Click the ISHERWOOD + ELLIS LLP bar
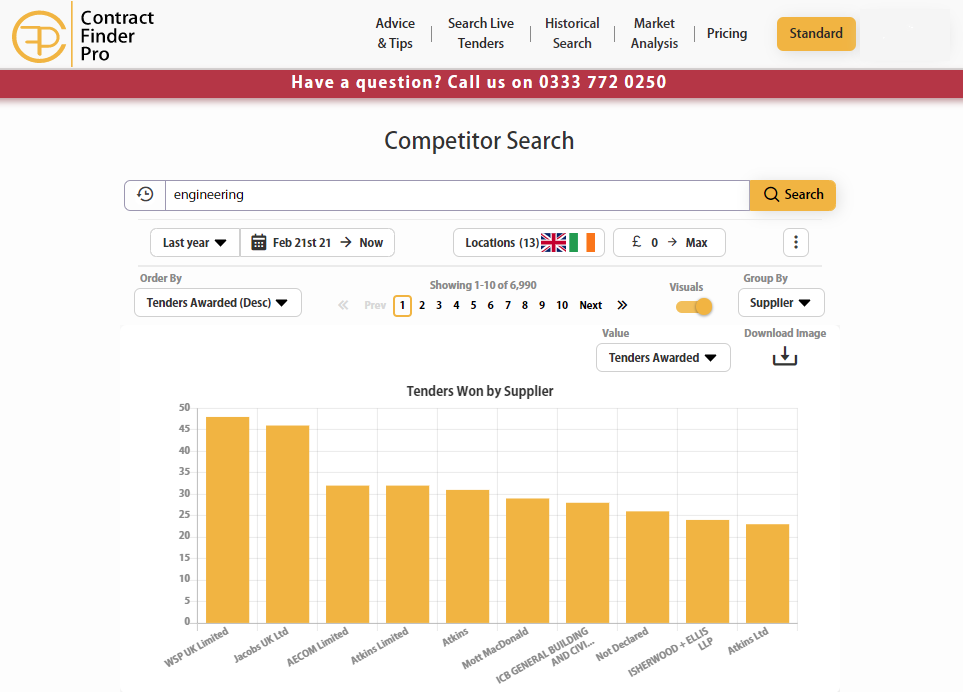 pos(708,572)
